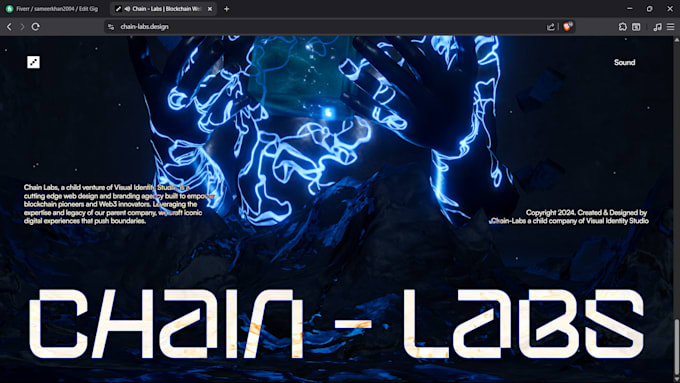Expand the page using the fullscreen arrows icon
This screenshot has height=383, width=680.
[33, 62]
